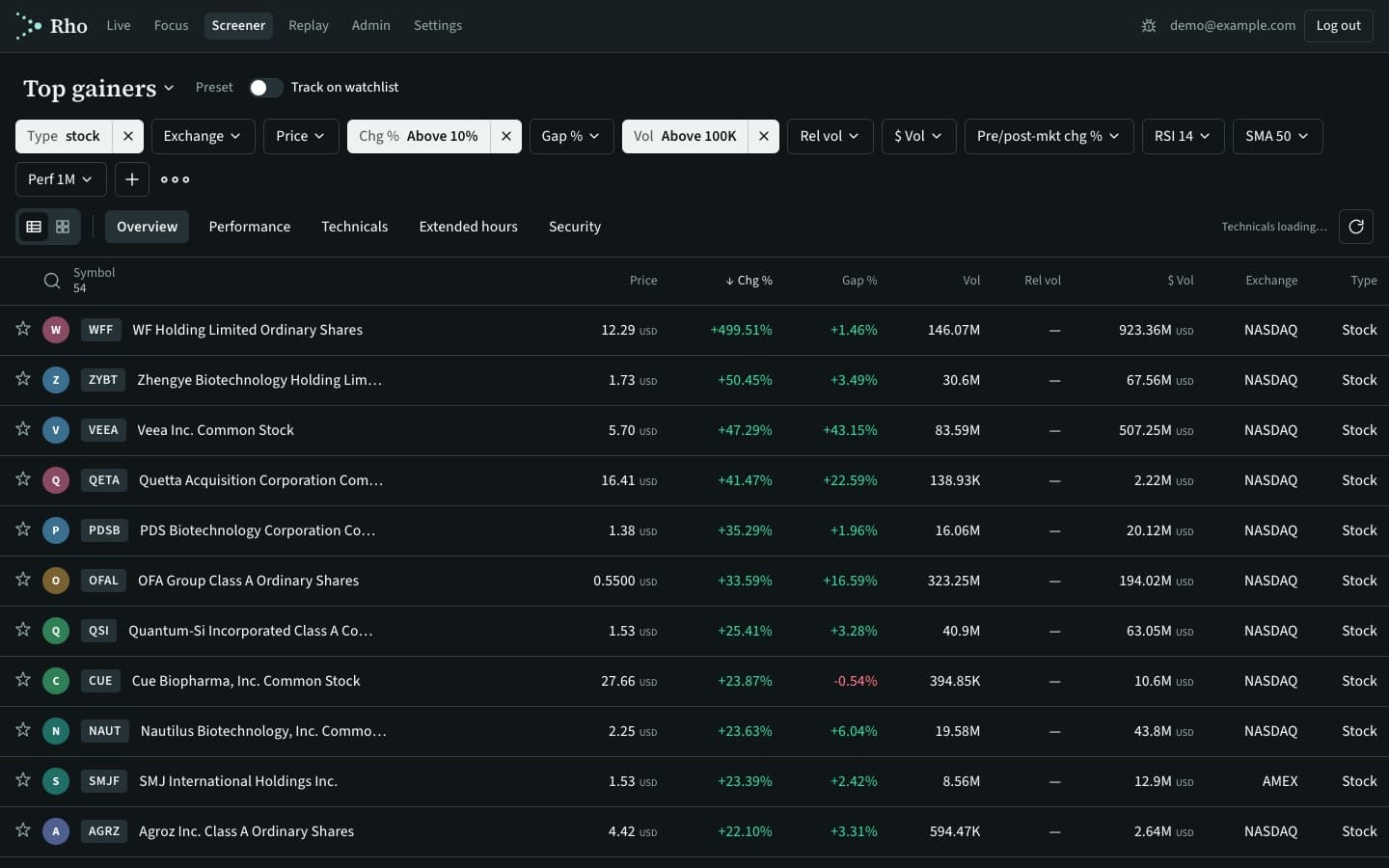Remove the Vol Above 100K filter
1389x868 pixels.
(764, 136)
